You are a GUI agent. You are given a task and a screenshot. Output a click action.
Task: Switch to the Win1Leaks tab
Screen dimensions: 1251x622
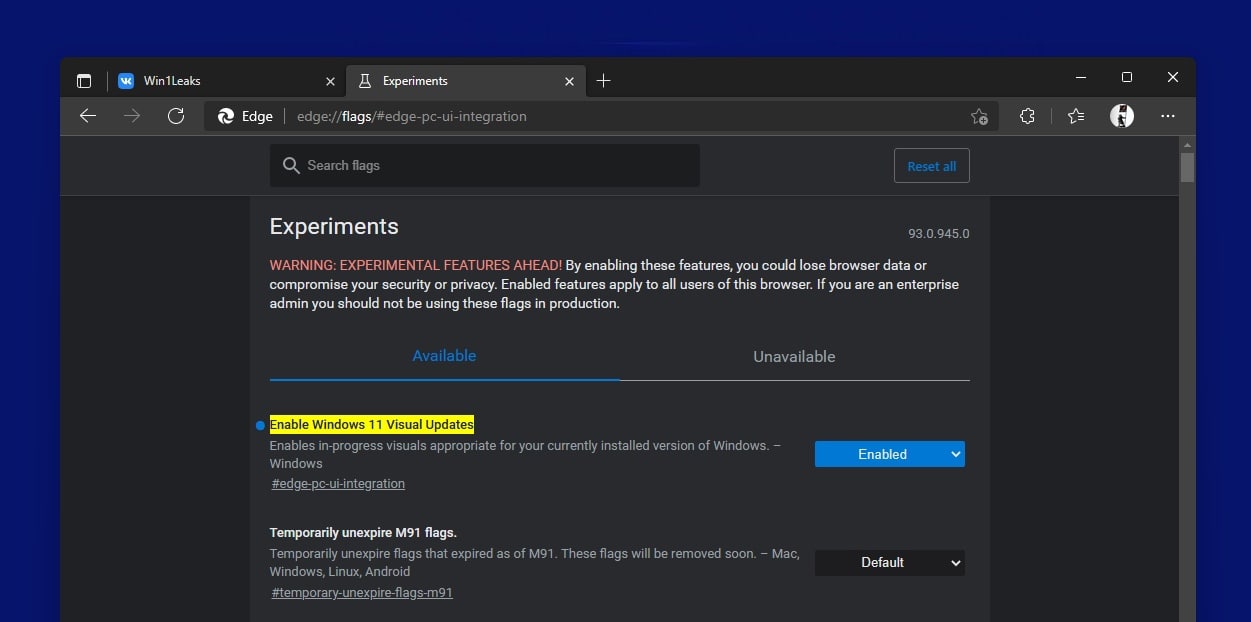[x=227, y=81]
